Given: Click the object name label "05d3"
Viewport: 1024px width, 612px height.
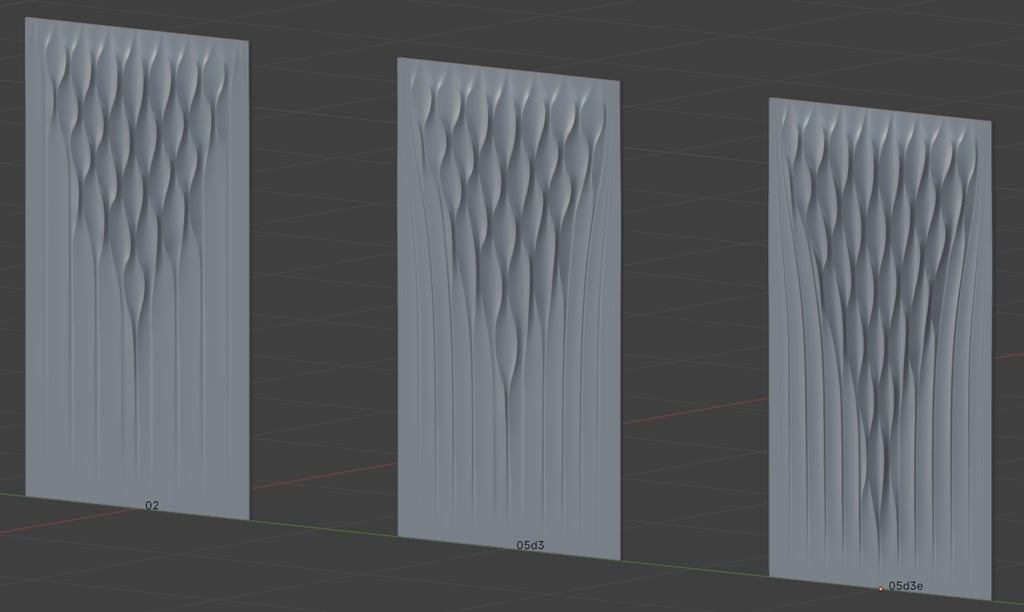Looking at the screenshot, I should [530, 545].
